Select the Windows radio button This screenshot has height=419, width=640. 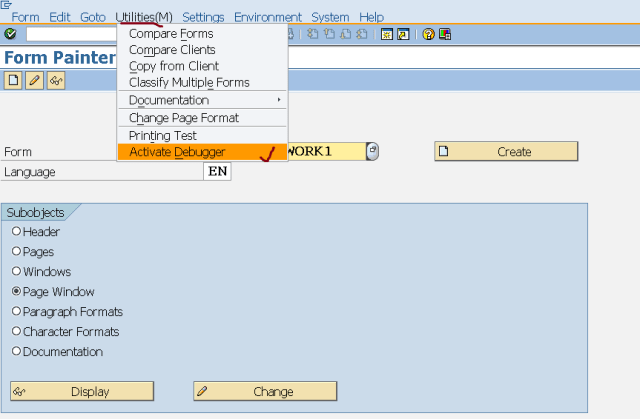[x=16, y=271]
